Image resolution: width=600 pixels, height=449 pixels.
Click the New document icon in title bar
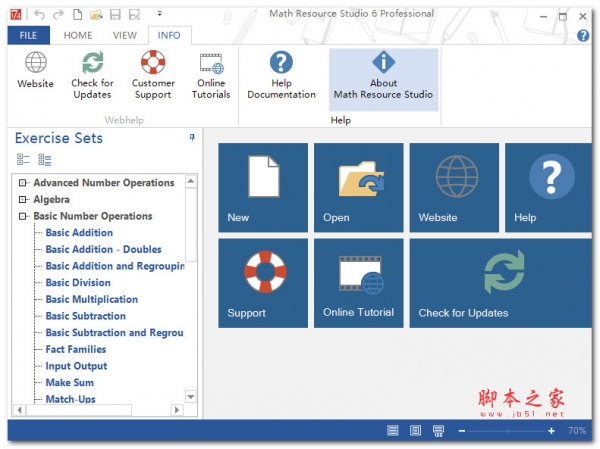click(77, 15)
